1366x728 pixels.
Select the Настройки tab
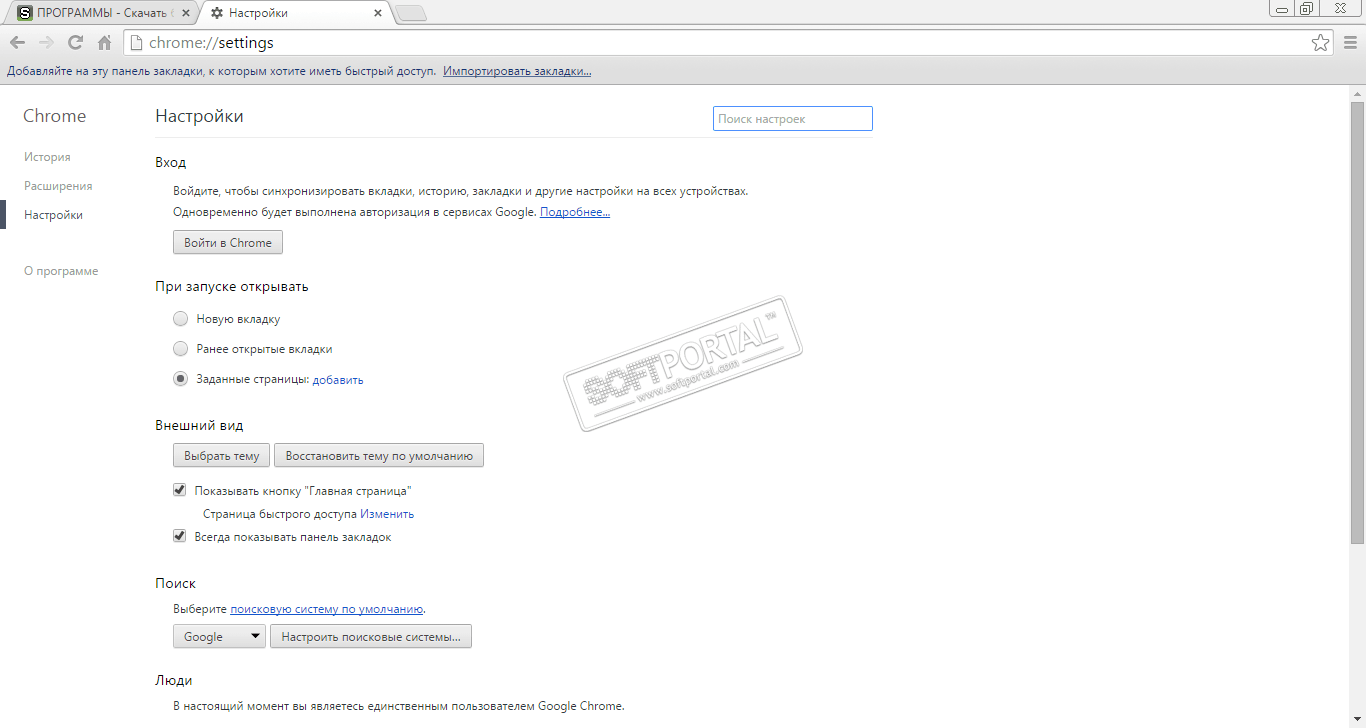click(297, 13)
